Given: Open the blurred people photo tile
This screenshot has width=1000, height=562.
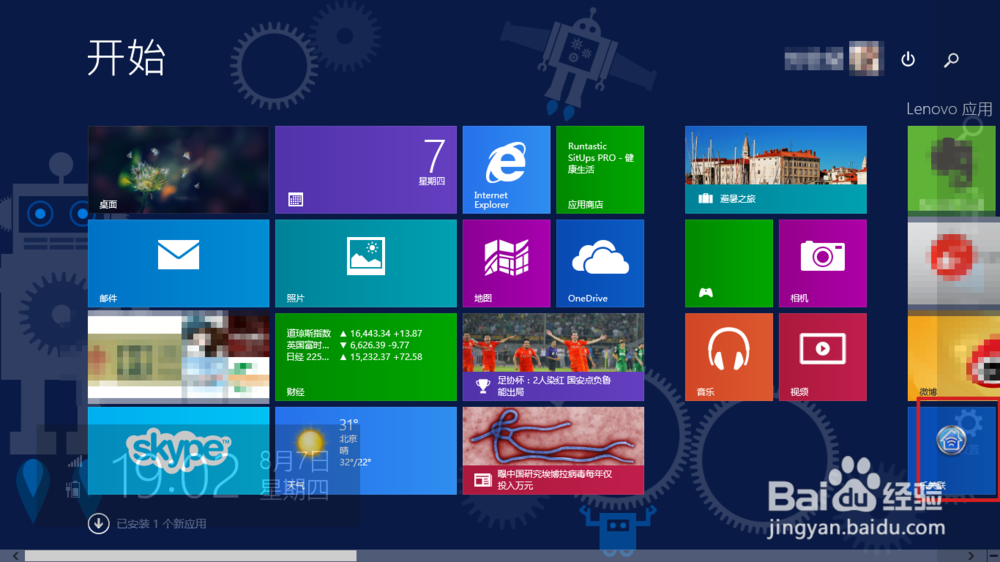Looking at the screenshot, I should [178, 357].
